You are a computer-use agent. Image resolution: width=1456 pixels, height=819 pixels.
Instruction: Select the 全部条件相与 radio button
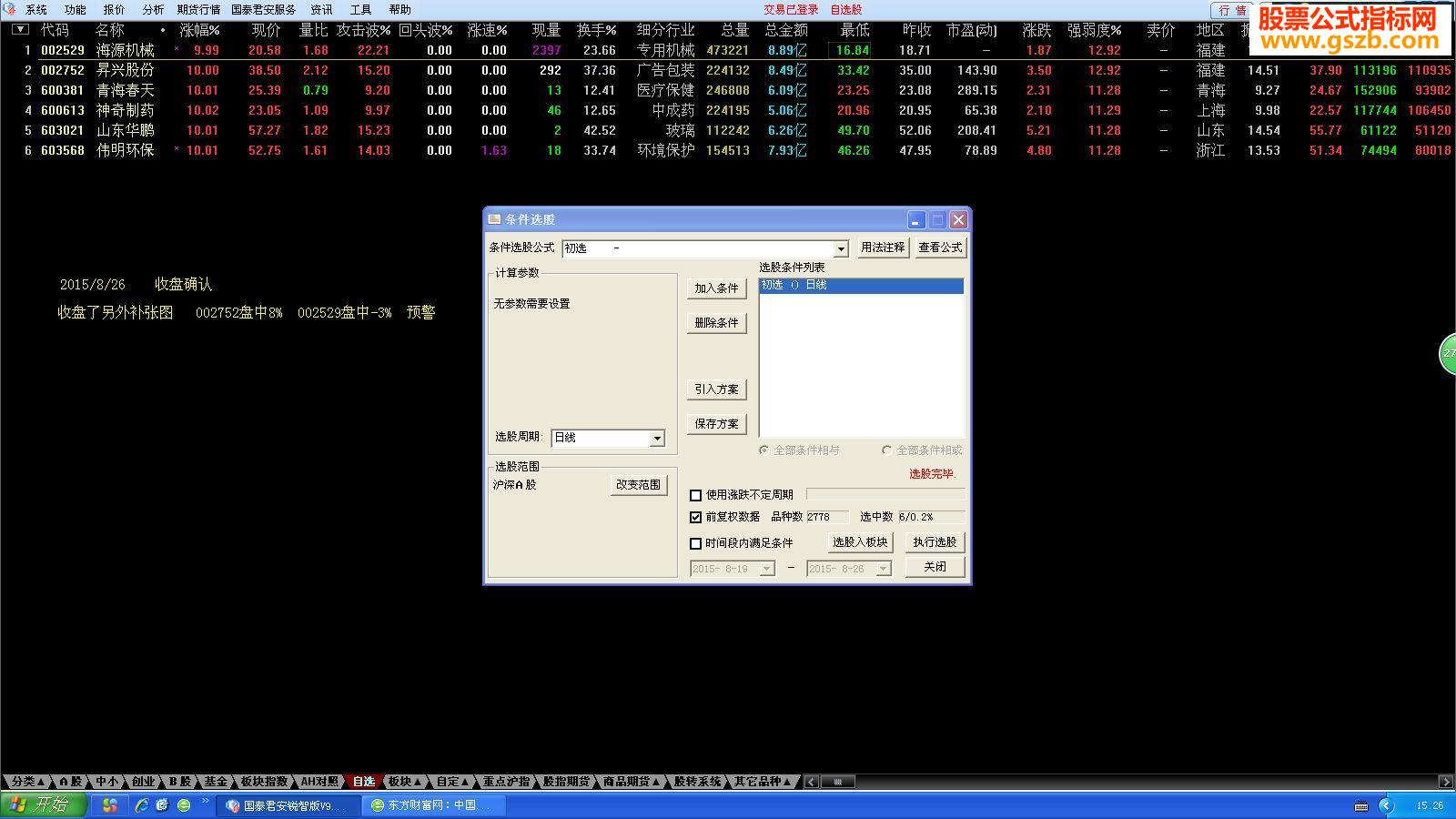[x=764, y=450]
